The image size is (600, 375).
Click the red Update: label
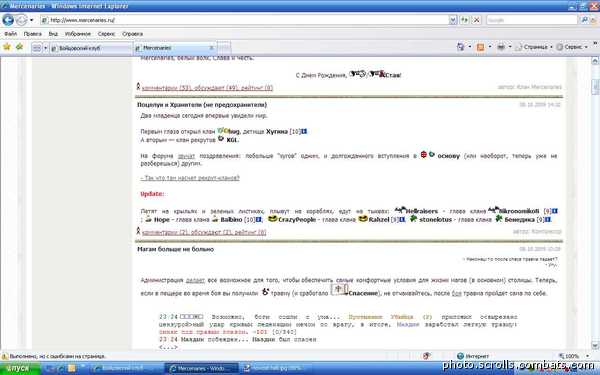point(152,194)
